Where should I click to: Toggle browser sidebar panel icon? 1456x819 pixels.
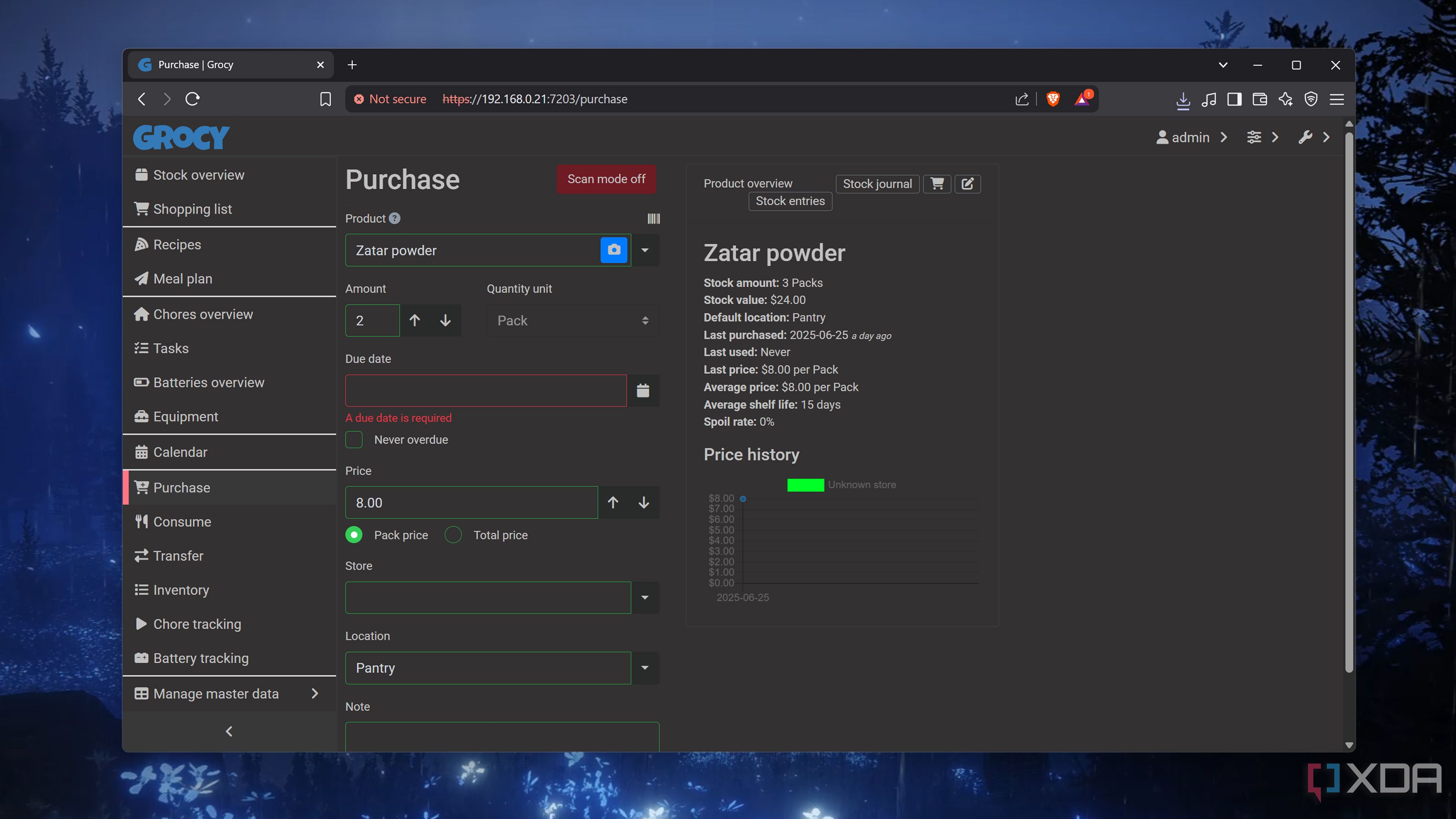coord(1234,99)
